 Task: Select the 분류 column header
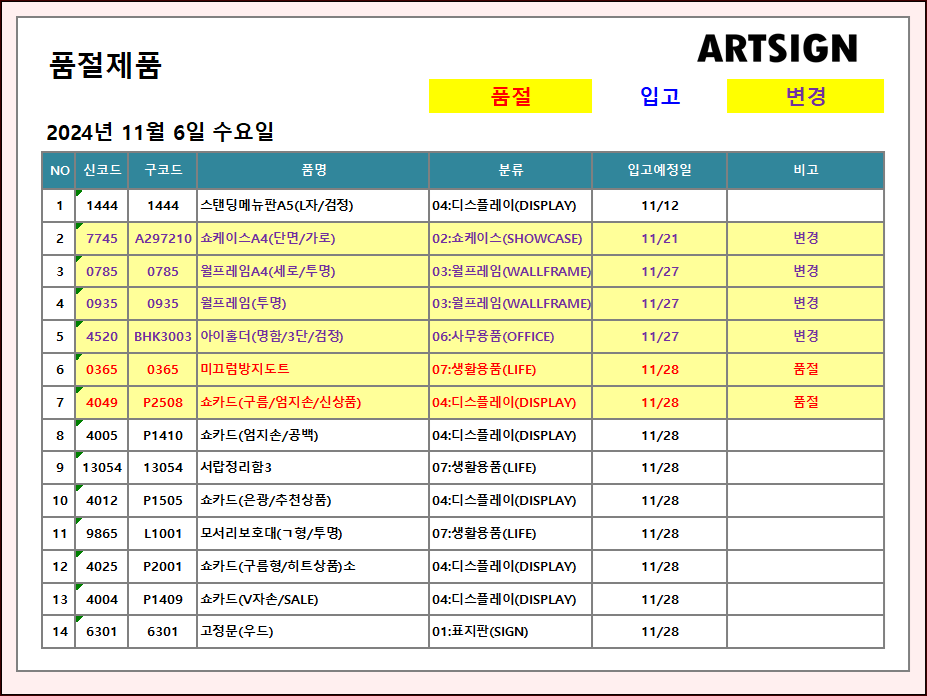[510, 170]
